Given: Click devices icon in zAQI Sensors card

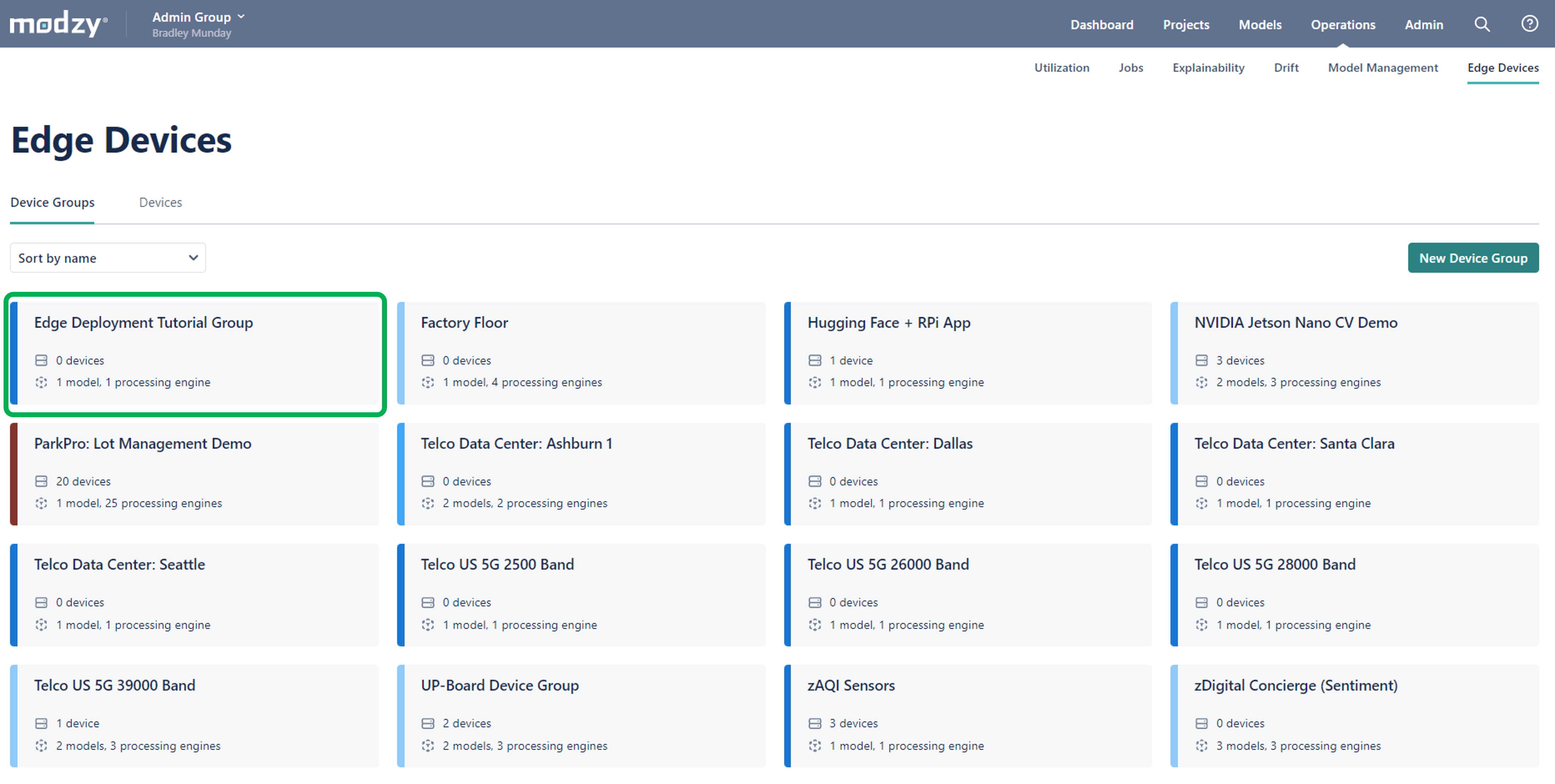Looking at the screenshot, I should (815, 723).
